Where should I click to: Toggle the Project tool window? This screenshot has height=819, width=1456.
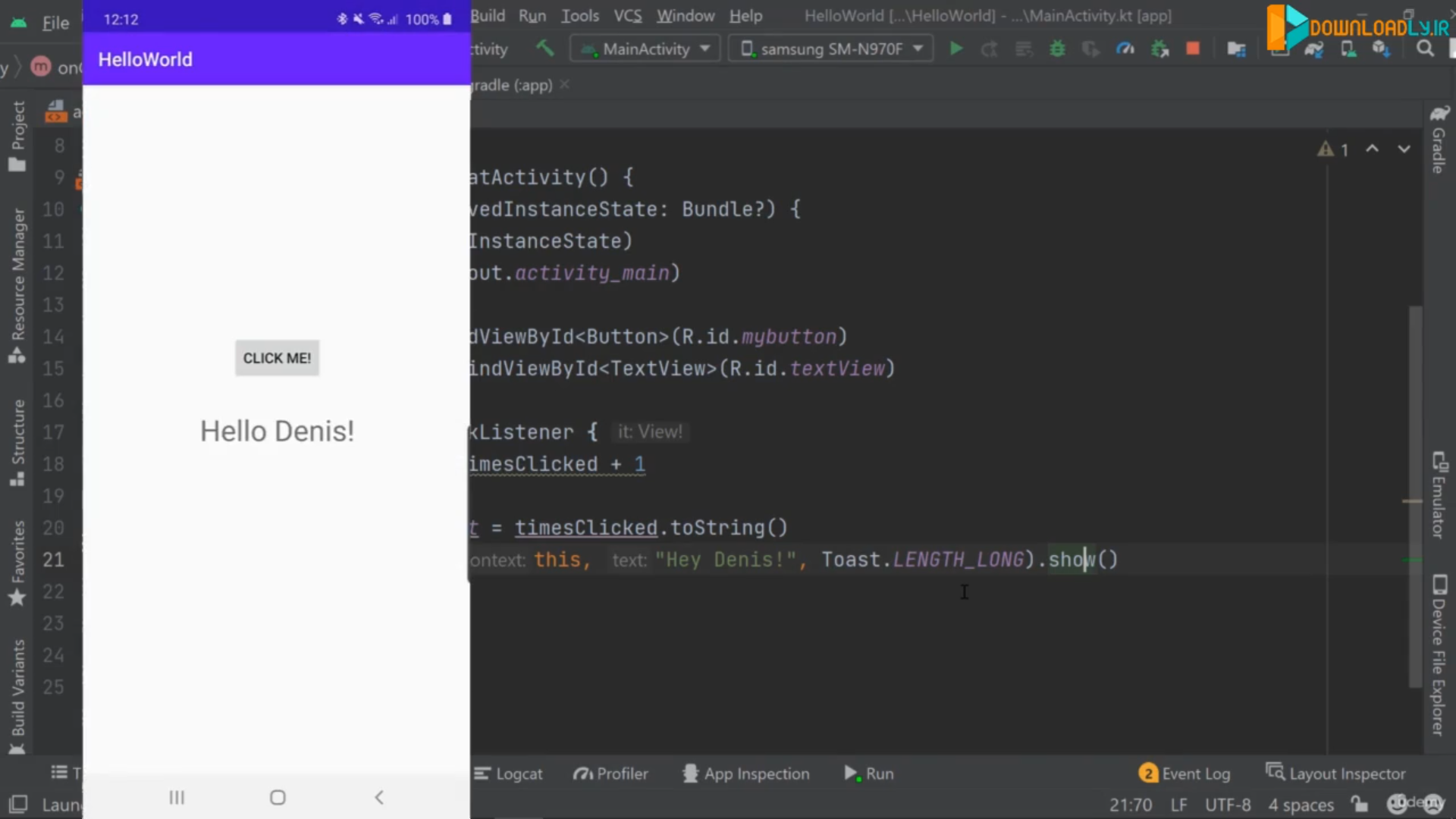pyautogui.click(x=17, y=136)
